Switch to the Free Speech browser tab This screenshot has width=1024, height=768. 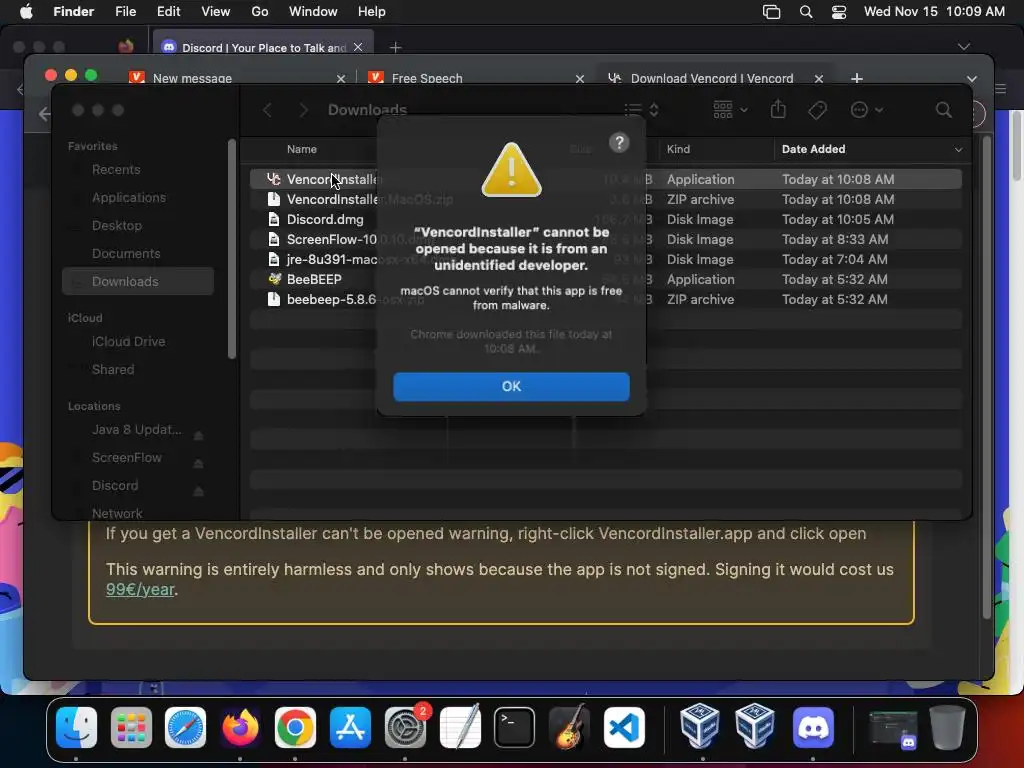tap(475, 78)
